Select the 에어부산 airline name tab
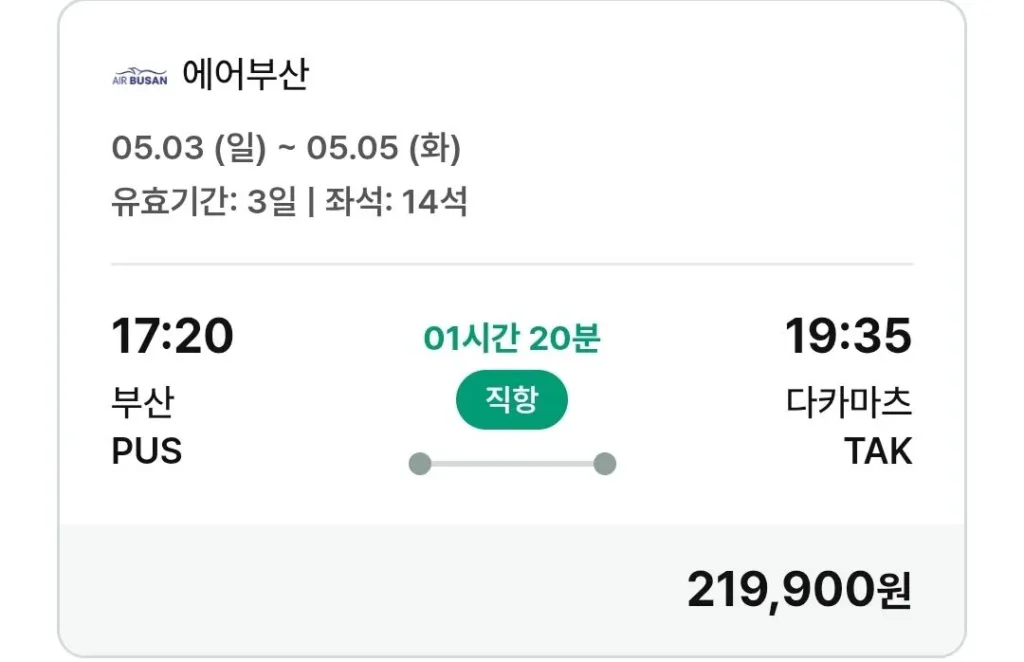 pyautogui.click(x=247, y=70)
